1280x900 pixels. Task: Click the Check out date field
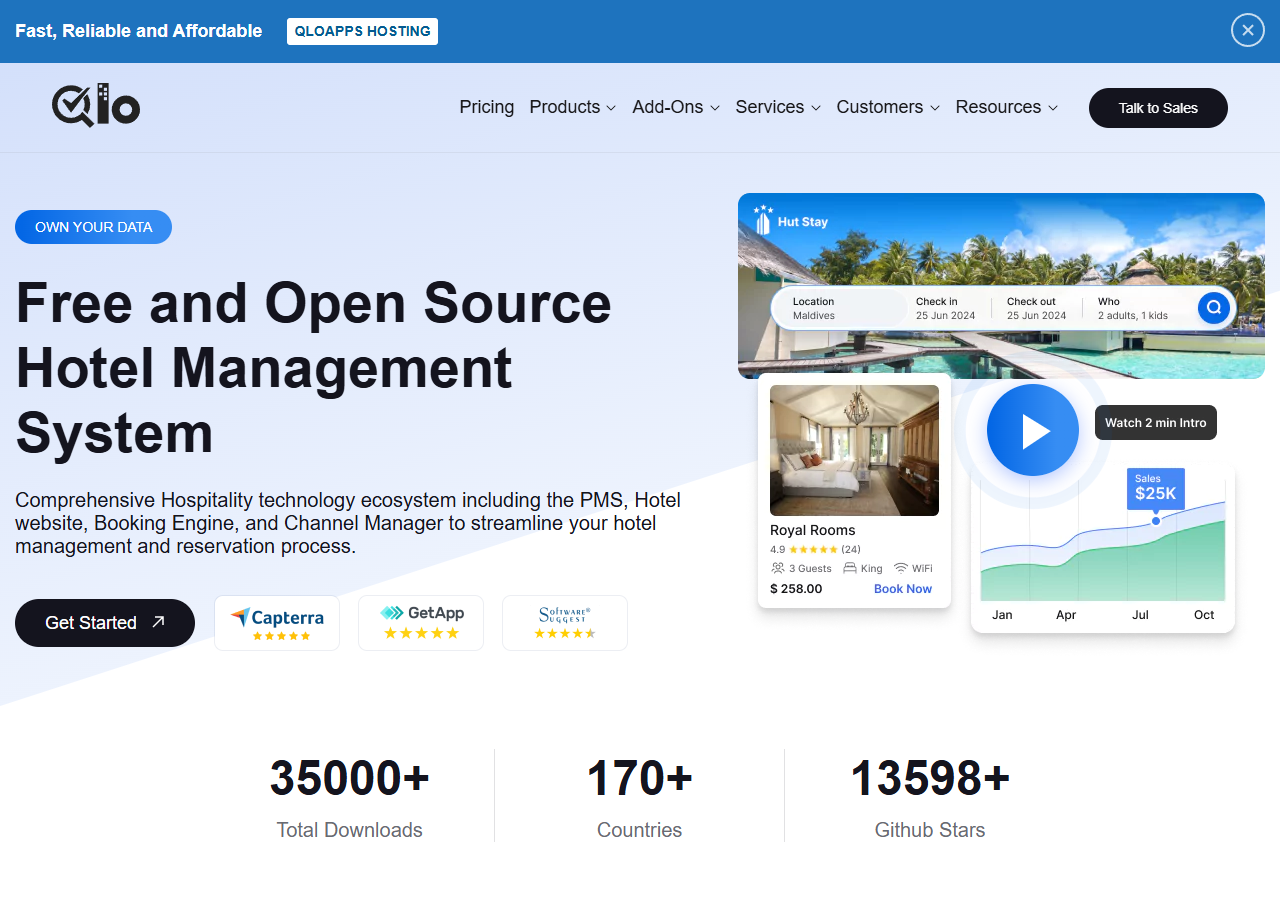[x=1037, y=308]
